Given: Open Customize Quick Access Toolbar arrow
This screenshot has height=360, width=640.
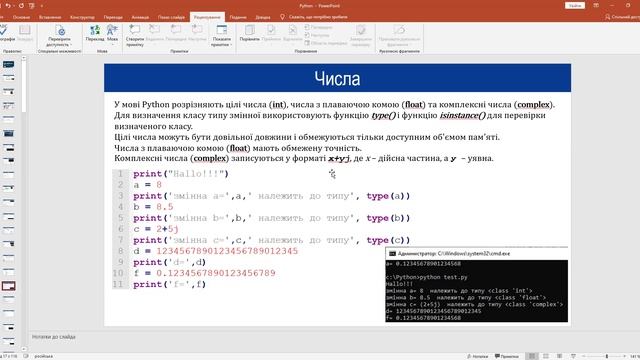Looking at the screenshot, I should point(42,6).
